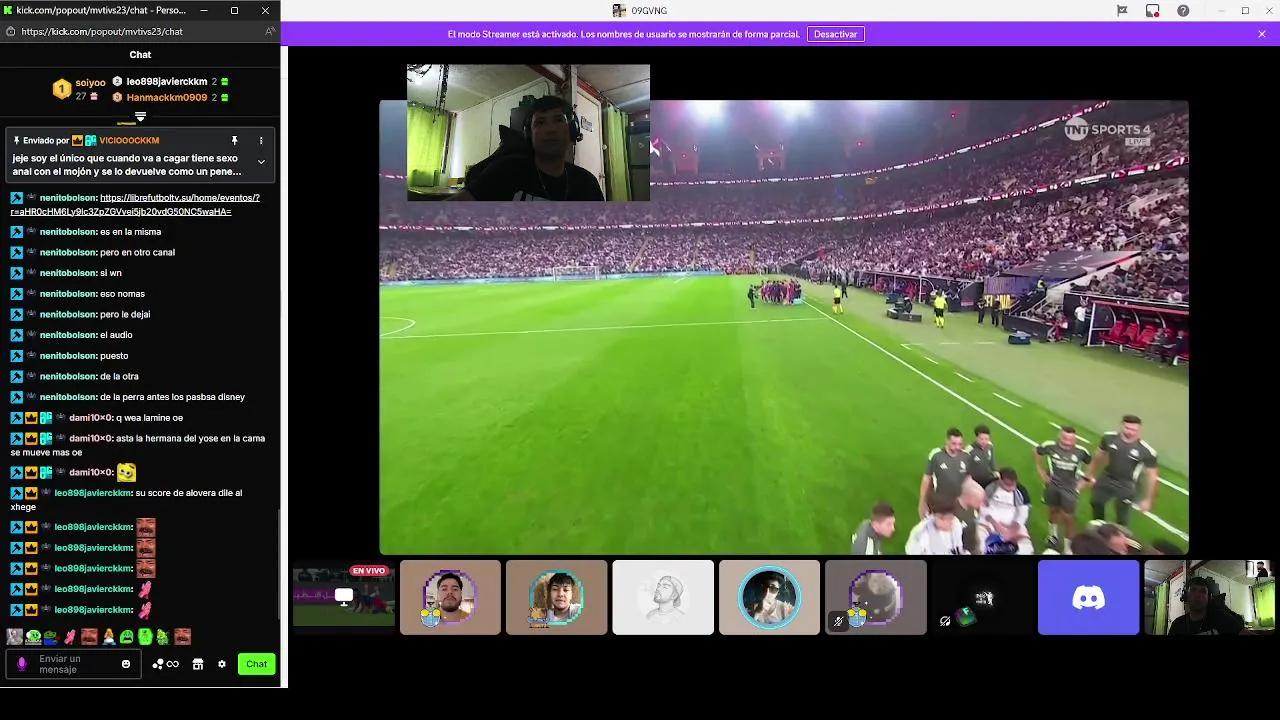Select second participant tile with orange jersey
The height and width of the screenshot is (720, 1280).
pos(556,597)
